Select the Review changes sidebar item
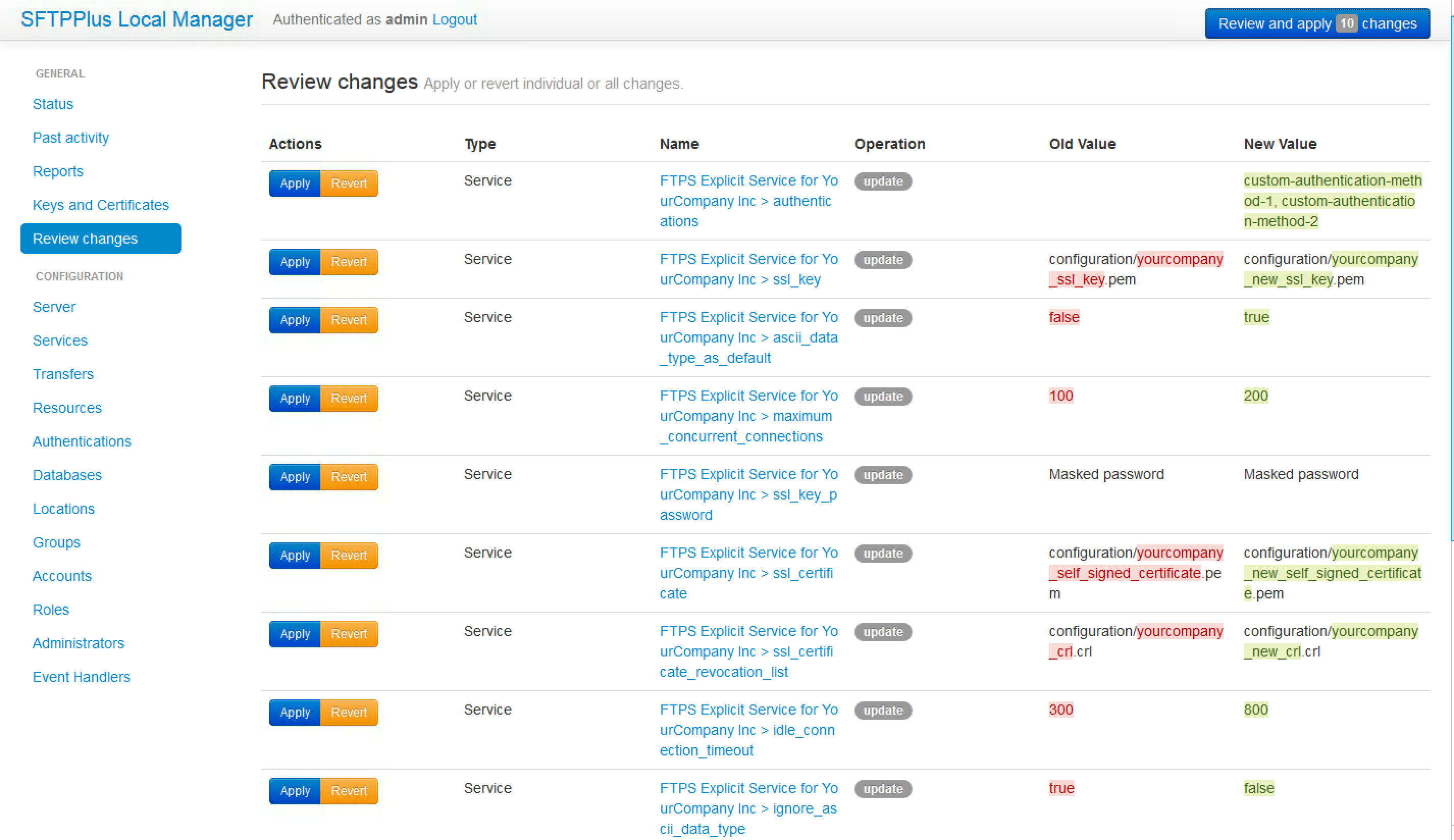 [x=100, y=239]
